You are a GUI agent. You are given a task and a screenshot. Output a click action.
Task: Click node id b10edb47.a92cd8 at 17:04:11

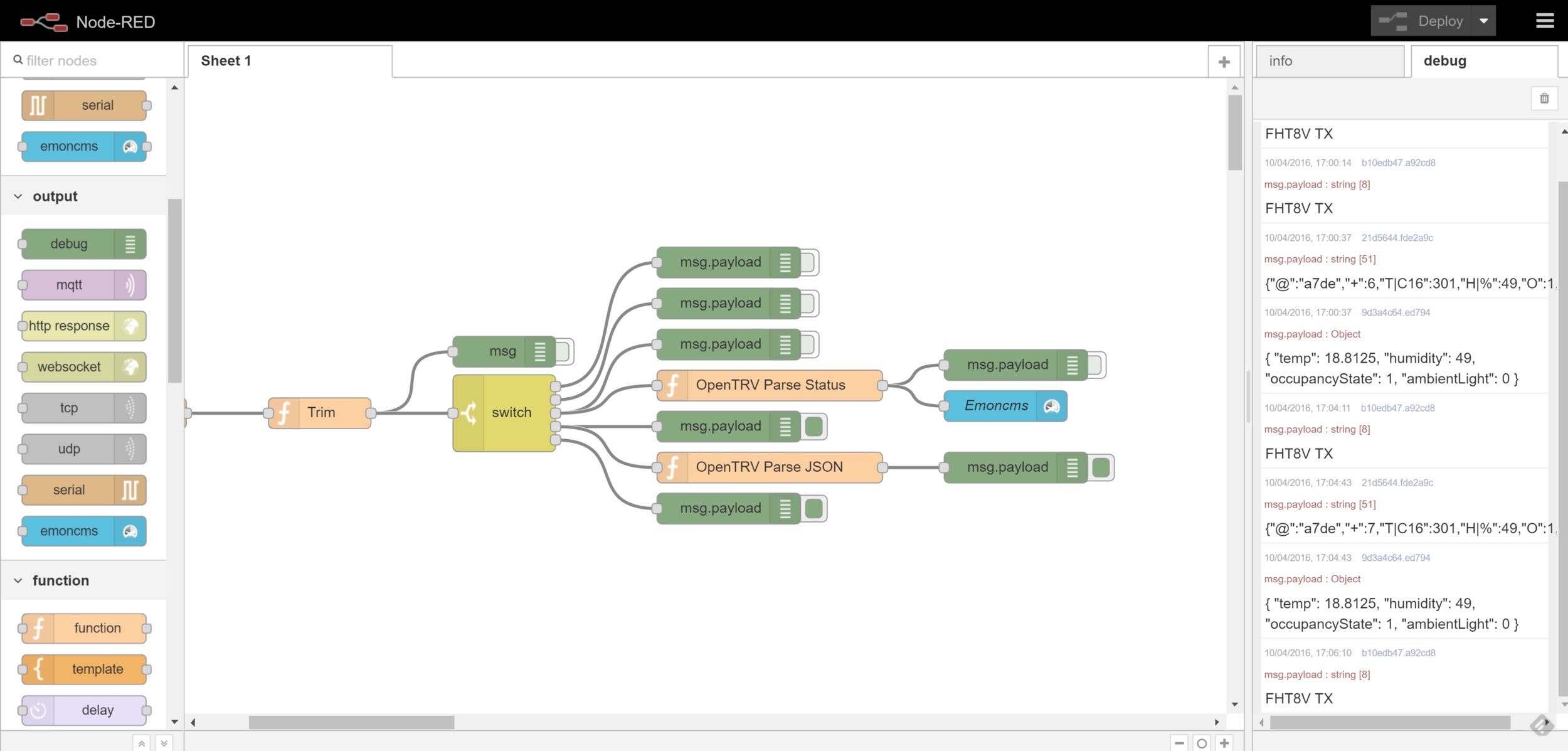pos(1397,408)
